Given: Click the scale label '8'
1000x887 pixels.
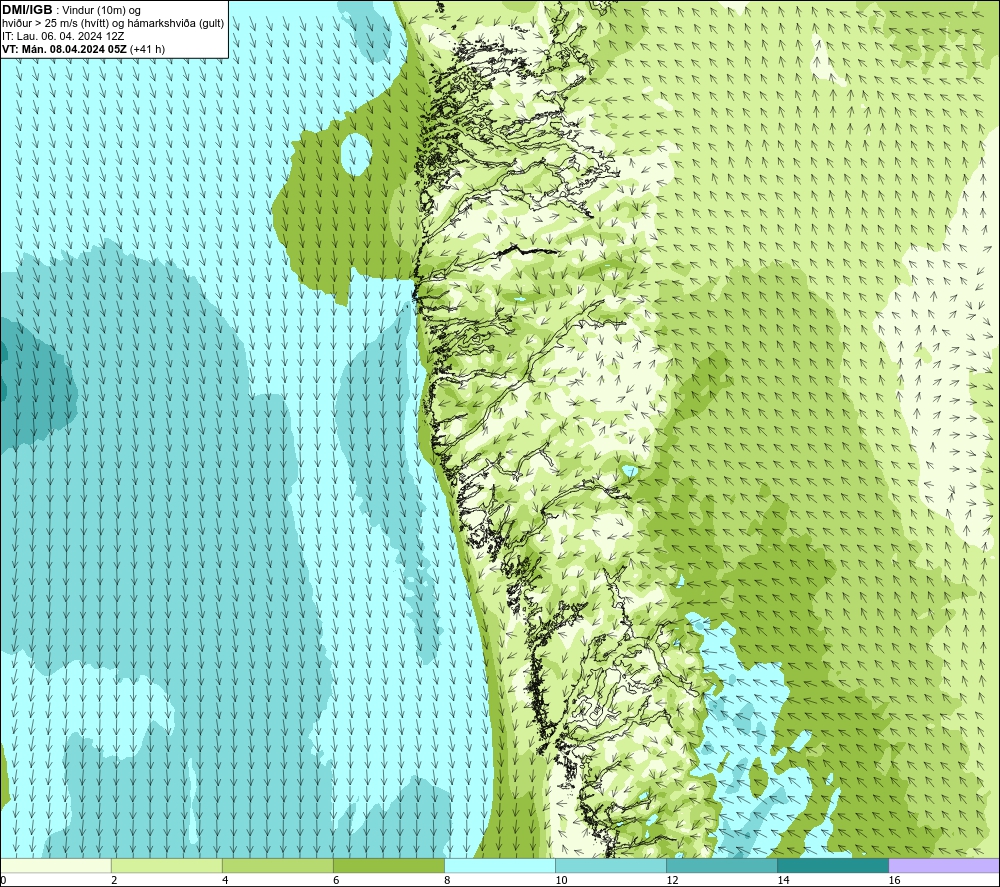Looking at the screenshot, I should coord(447,880).
